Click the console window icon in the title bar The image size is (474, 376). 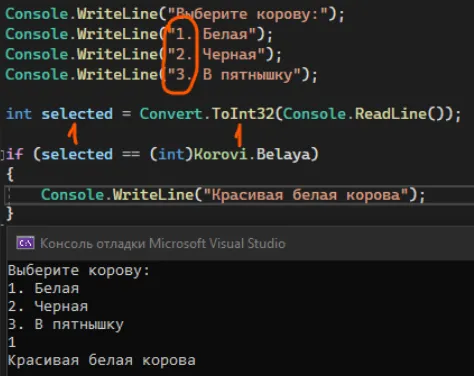coord(25,243)
